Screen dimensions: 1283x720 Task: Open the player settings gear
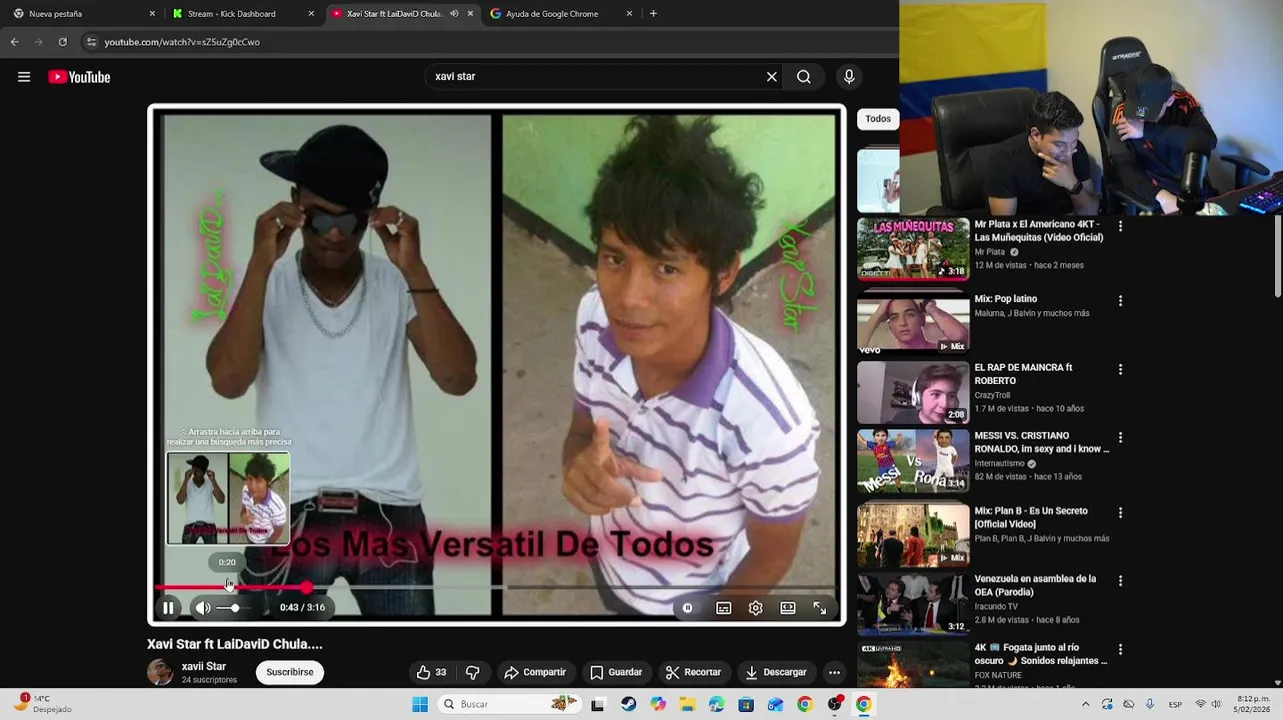[x=756, y=608]
